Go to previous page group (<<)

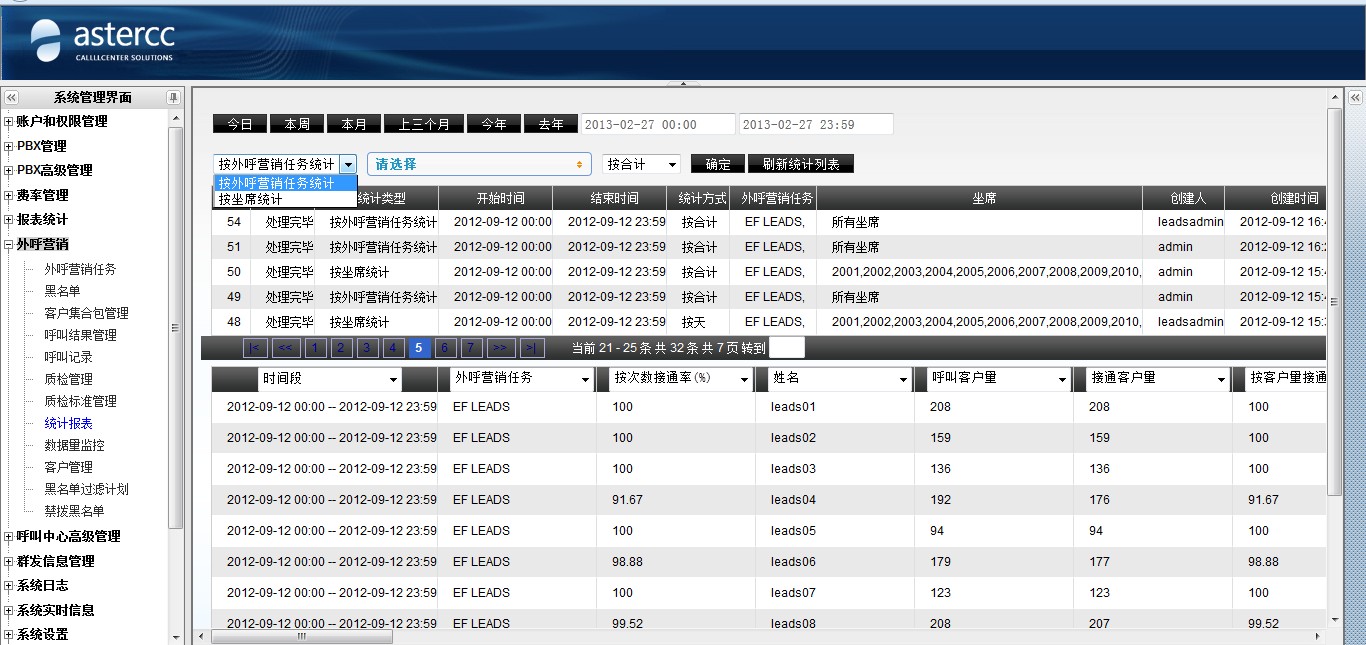tap(286, 348)
